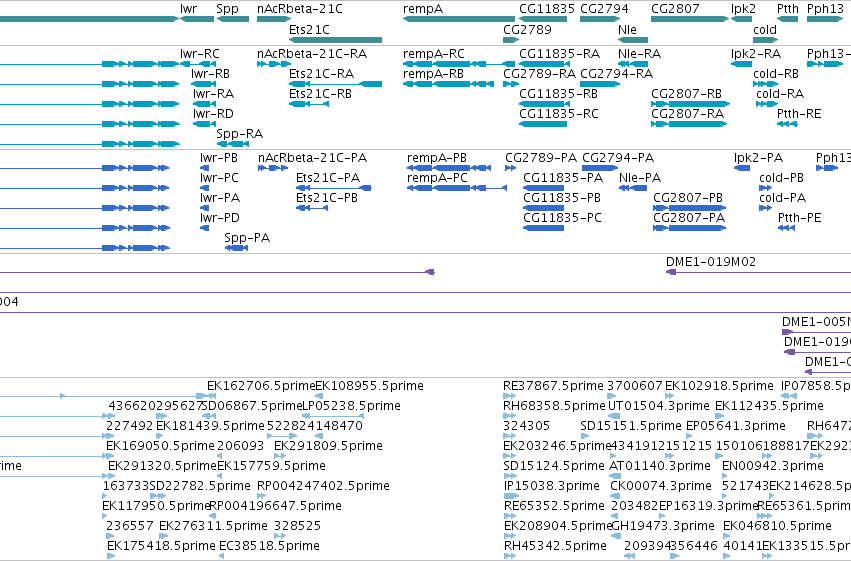Select the EK291809.5prime EST

(x=282, y=456)
